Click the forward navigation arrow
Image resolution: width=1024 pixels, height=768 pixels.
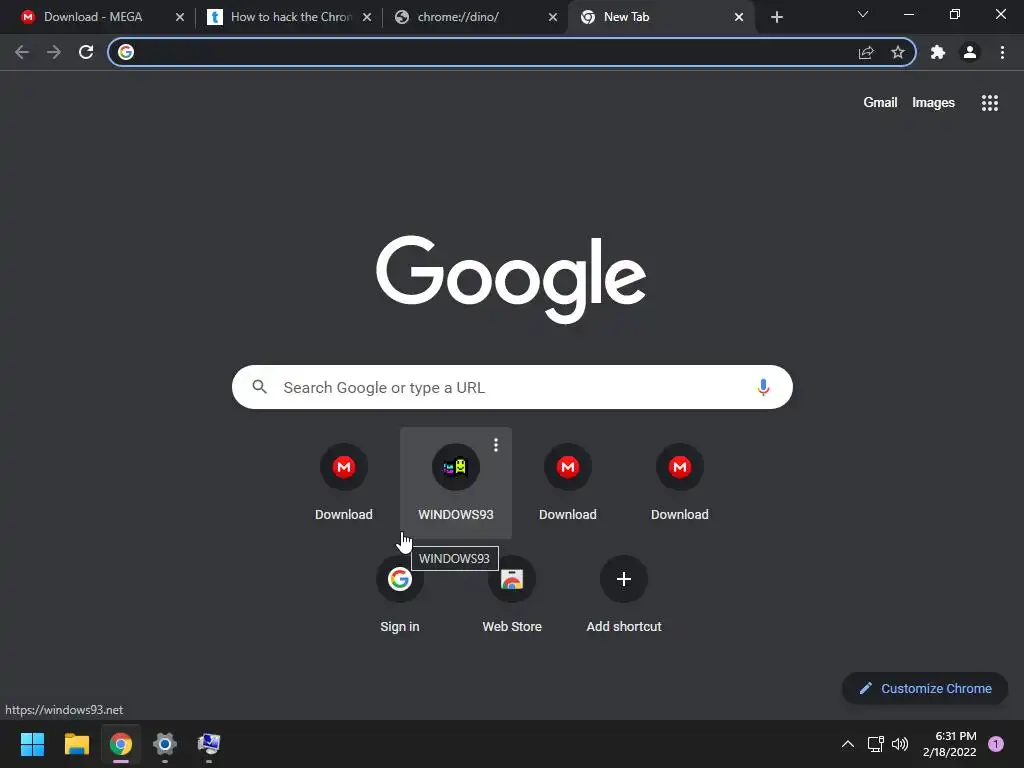coord(54,52)
